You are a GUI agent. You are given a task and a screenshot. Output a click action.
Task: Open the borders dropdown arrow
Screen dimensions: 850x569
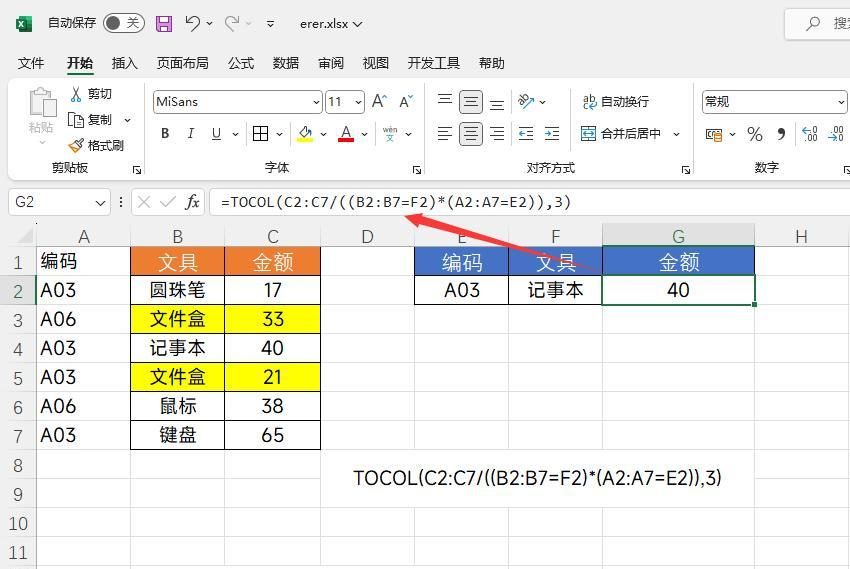coord(280,134)
